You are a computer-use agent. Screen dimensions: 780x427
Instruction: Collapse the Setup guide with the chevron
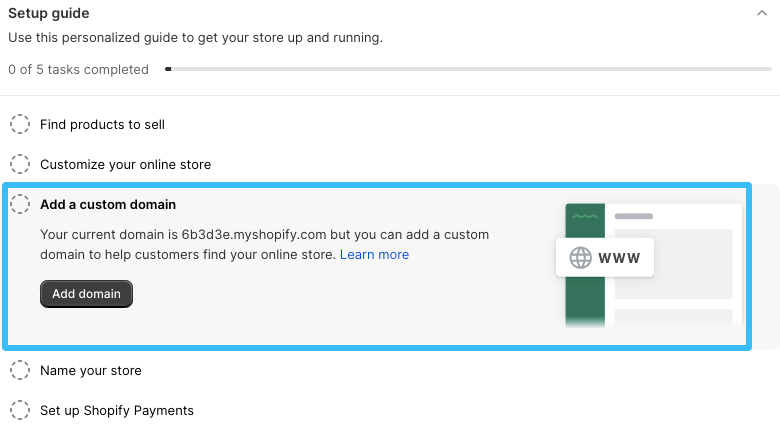(762, 13)
